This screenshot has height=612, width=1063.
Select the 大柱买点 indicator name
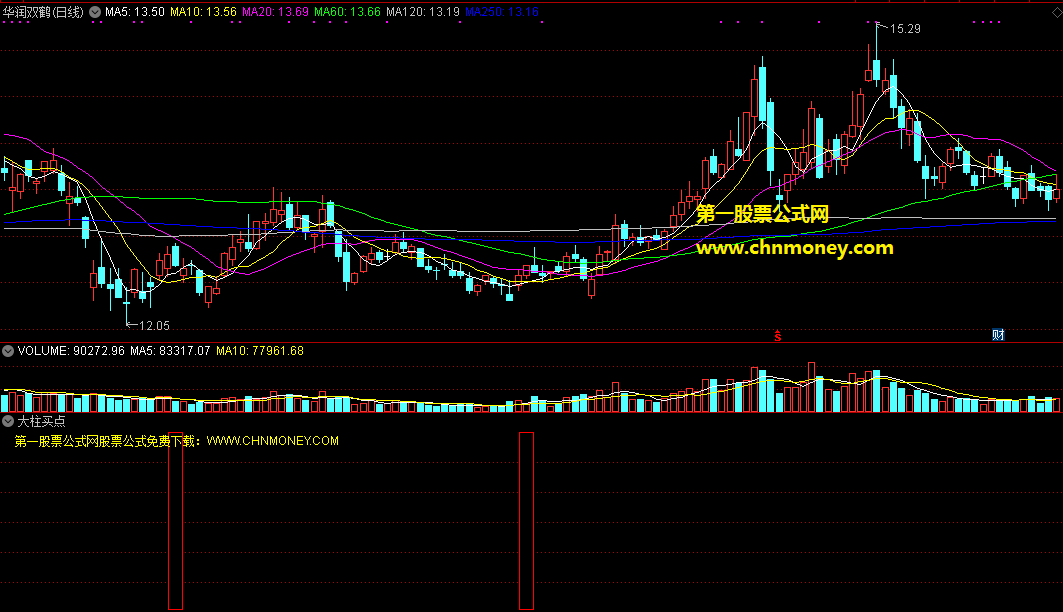pos(41,421)
